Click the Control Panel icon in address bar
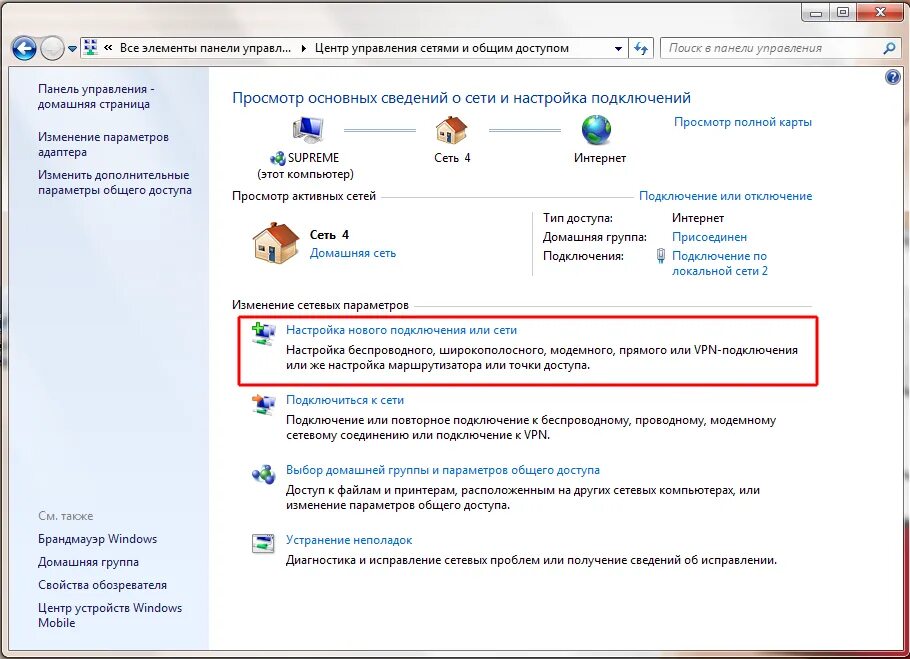This screenshot has width=910, height=659. [91, 48]
